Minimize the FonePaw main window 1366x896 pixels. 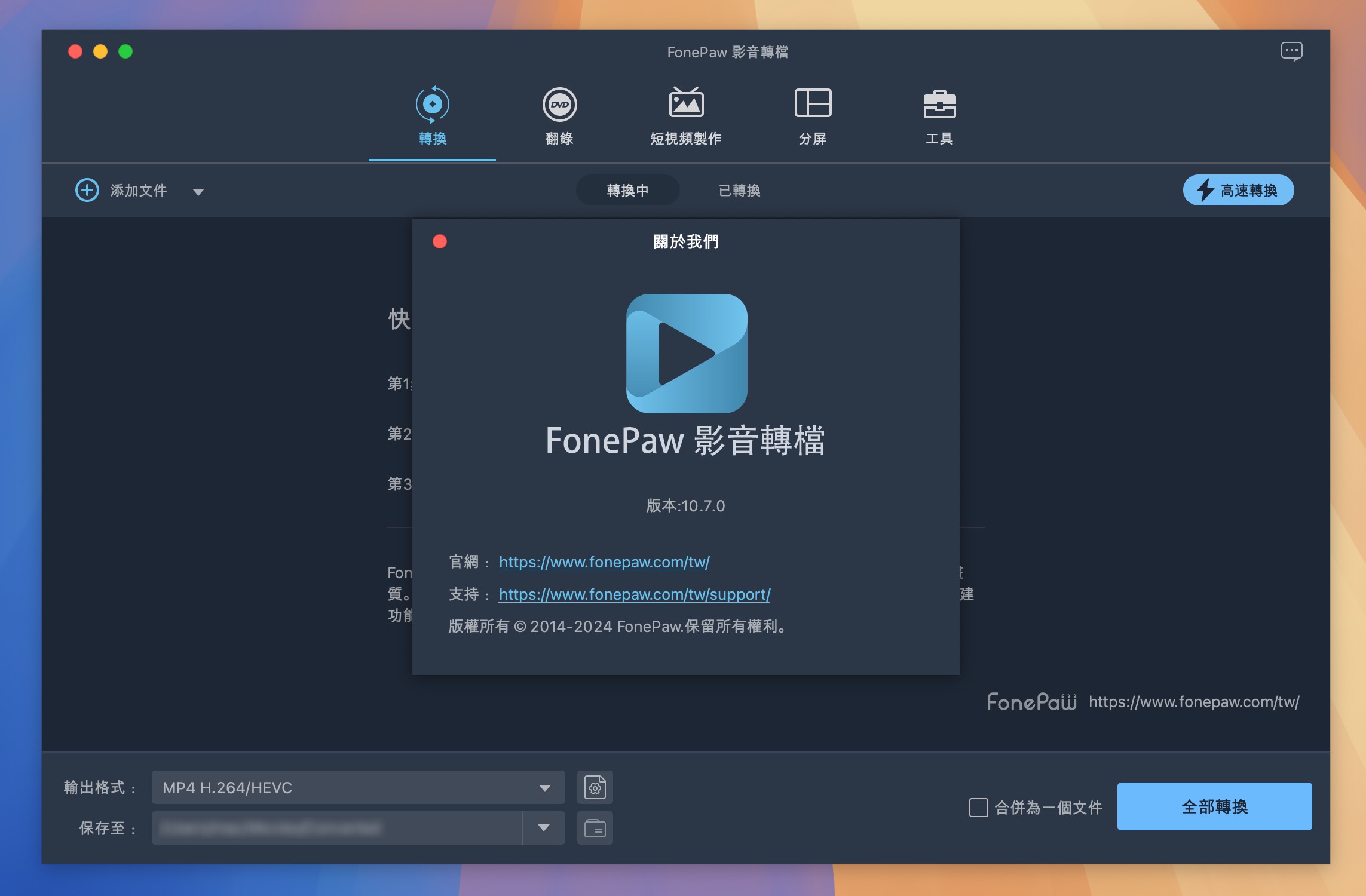click(100, 51)
